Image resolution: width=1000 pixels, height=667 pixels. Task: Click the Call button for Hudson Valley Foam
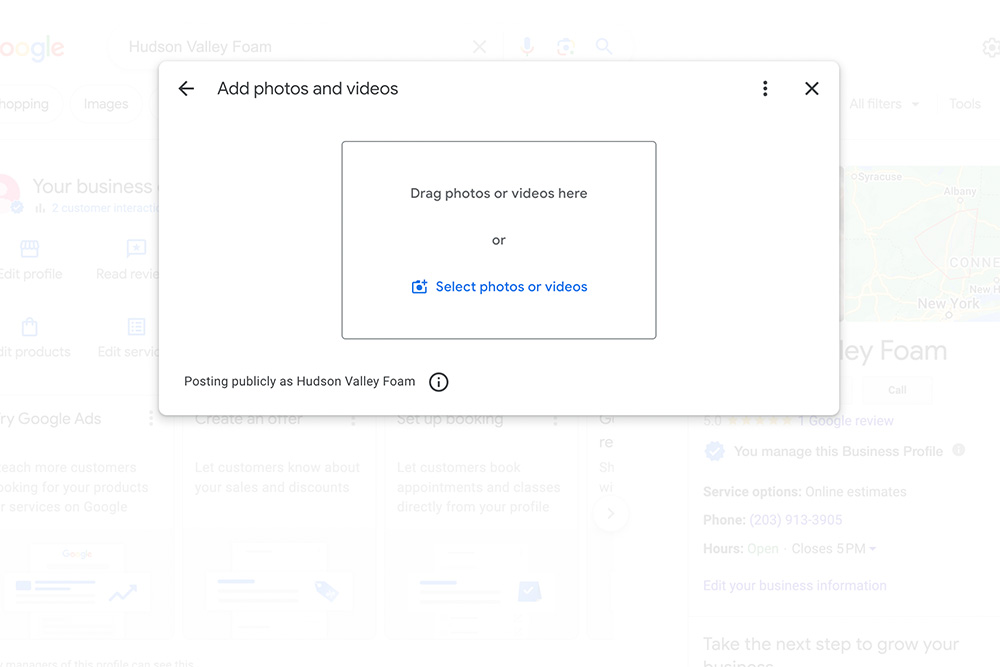(897, 391)
